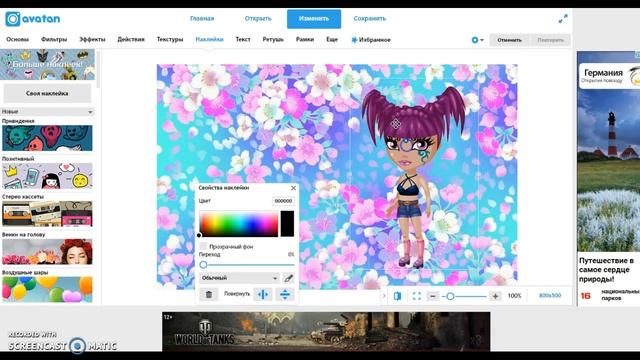Image resolution: width=640 pixels, height=360 pixels.
Task: Click the 800x500 image size link
Action: (550, 296)
